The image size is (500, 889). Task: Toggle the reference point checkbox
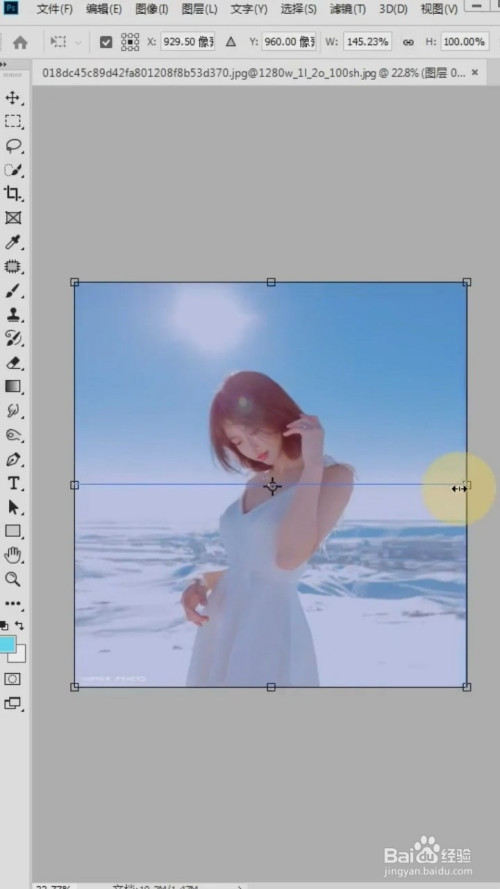click(106, 42)
